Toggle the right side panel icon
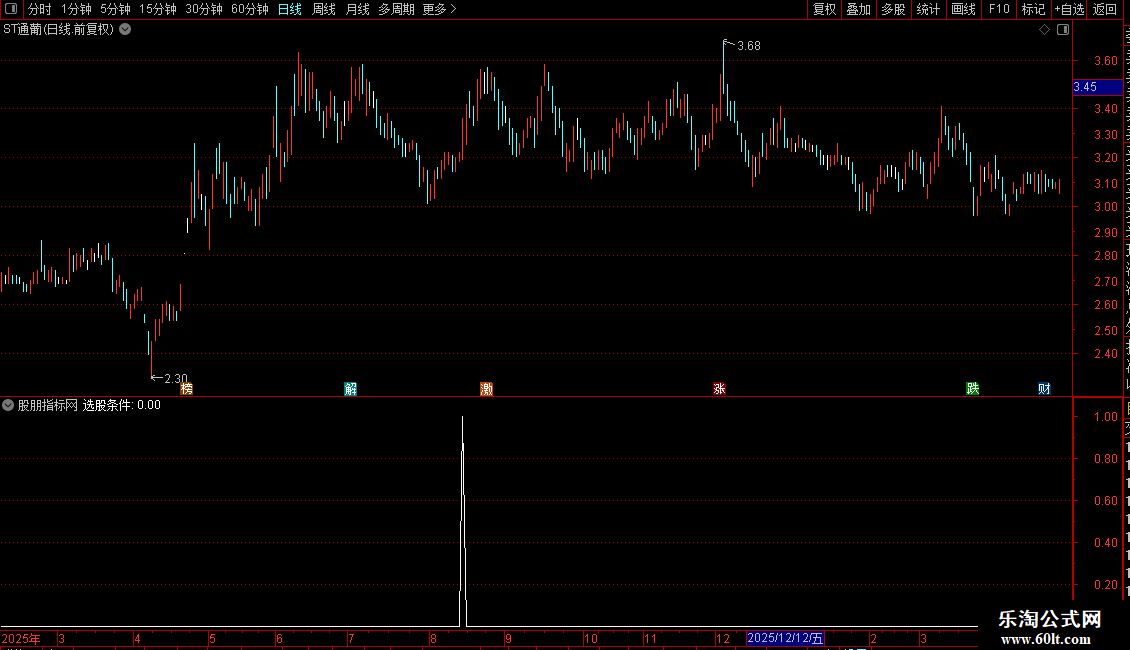 click(1063, 30)
